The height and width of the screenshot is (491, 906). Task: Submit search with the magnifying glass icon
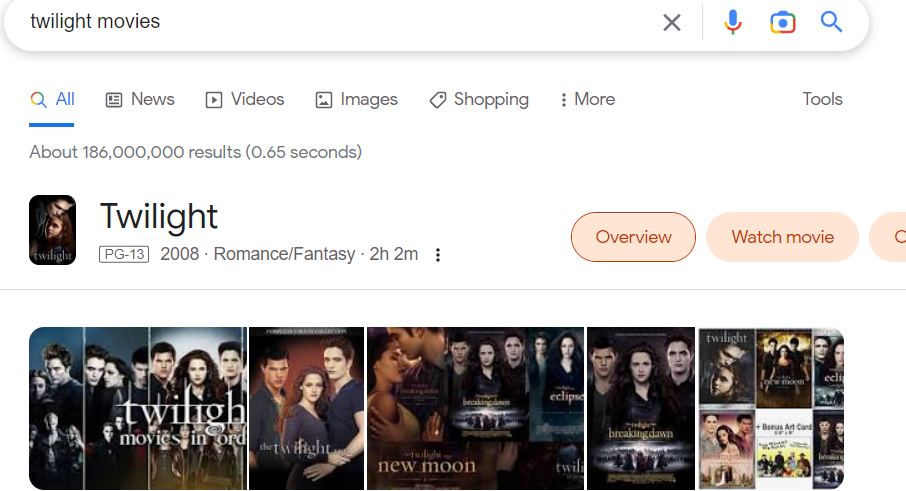tap(831, 22)
